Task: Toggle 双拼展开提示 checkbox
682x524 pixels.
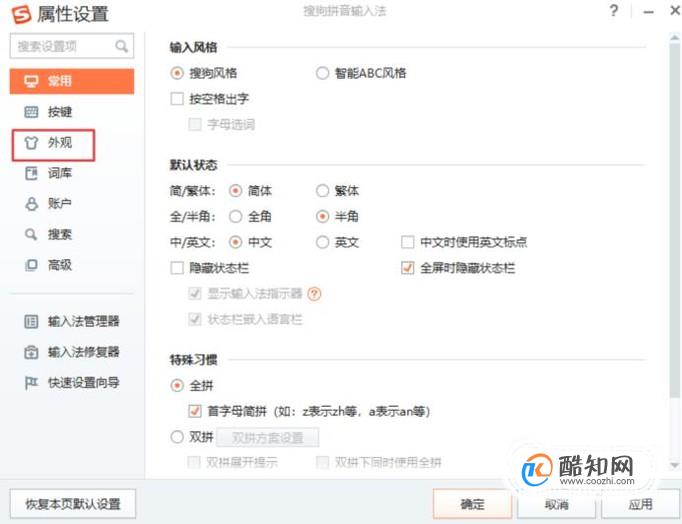Action: pos(194,462)
